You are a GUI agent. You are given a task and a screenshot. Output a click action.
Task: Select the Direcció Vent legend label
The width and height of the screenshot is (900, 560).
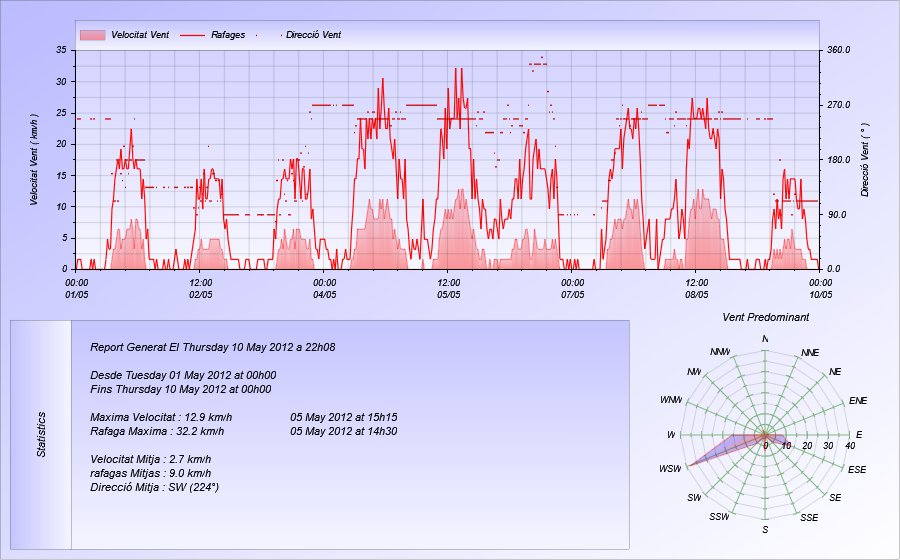(x=313, y=35)
